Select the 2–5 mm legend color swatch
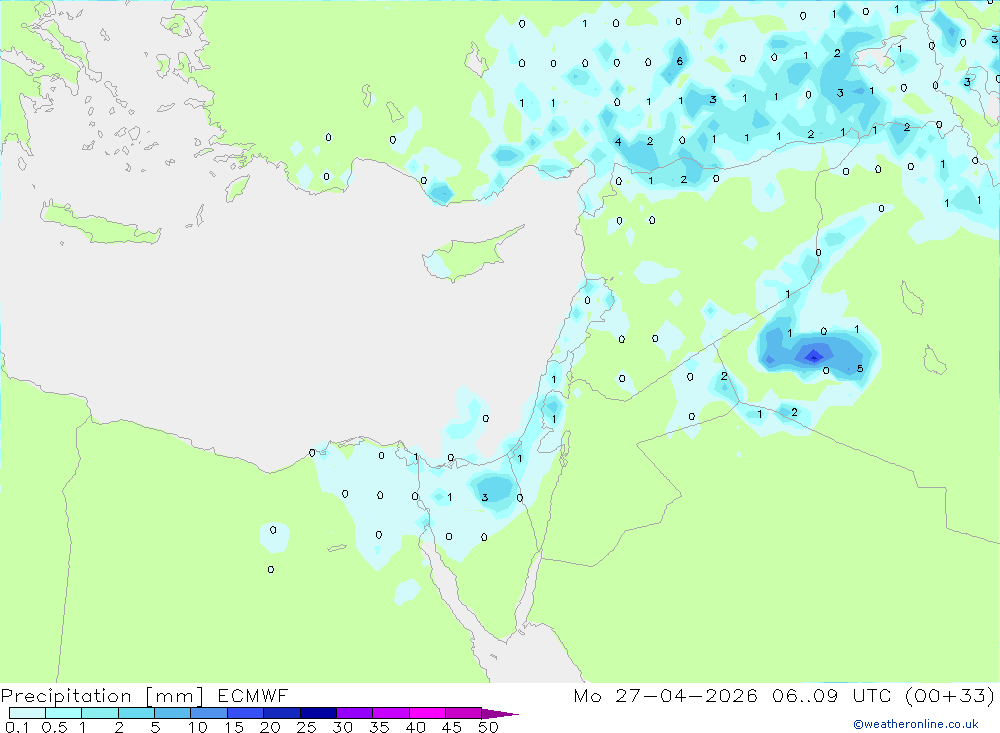Screen dimensions: 1000x733 click(136, 713)
